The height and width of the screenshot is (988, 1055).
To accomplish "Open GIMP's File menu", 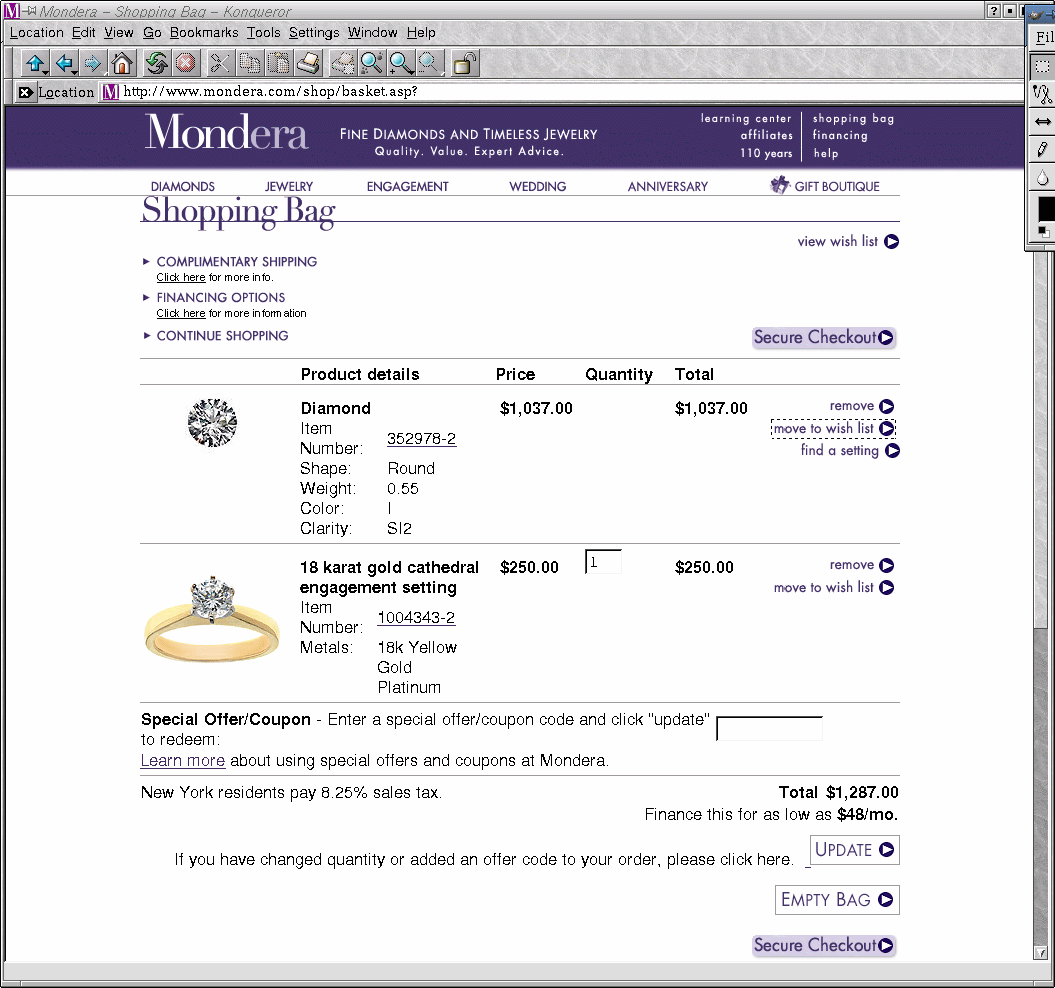I will 1045,37.
